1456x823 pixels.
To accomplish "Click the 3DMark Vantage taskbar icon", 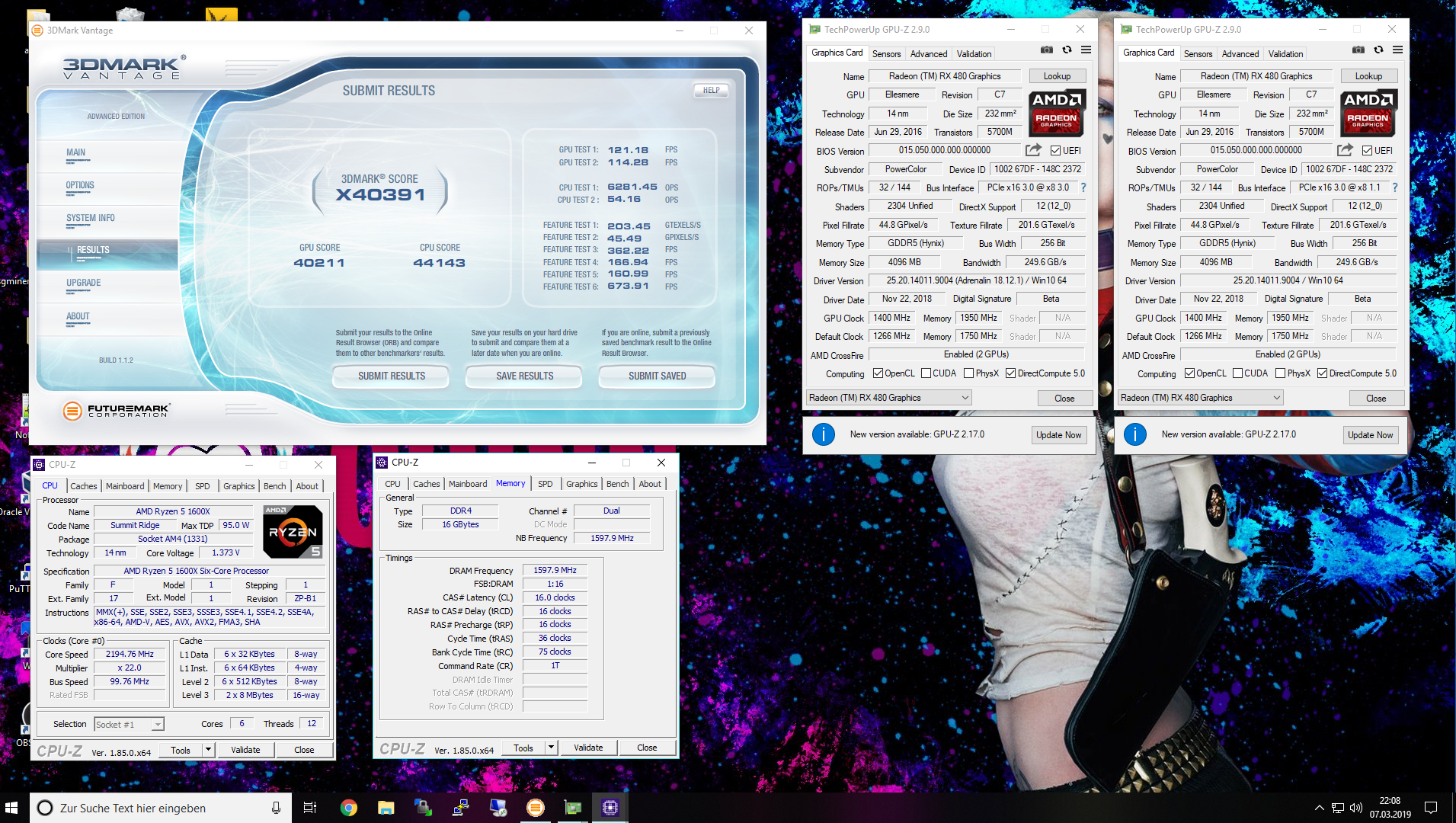I will 536,808.
